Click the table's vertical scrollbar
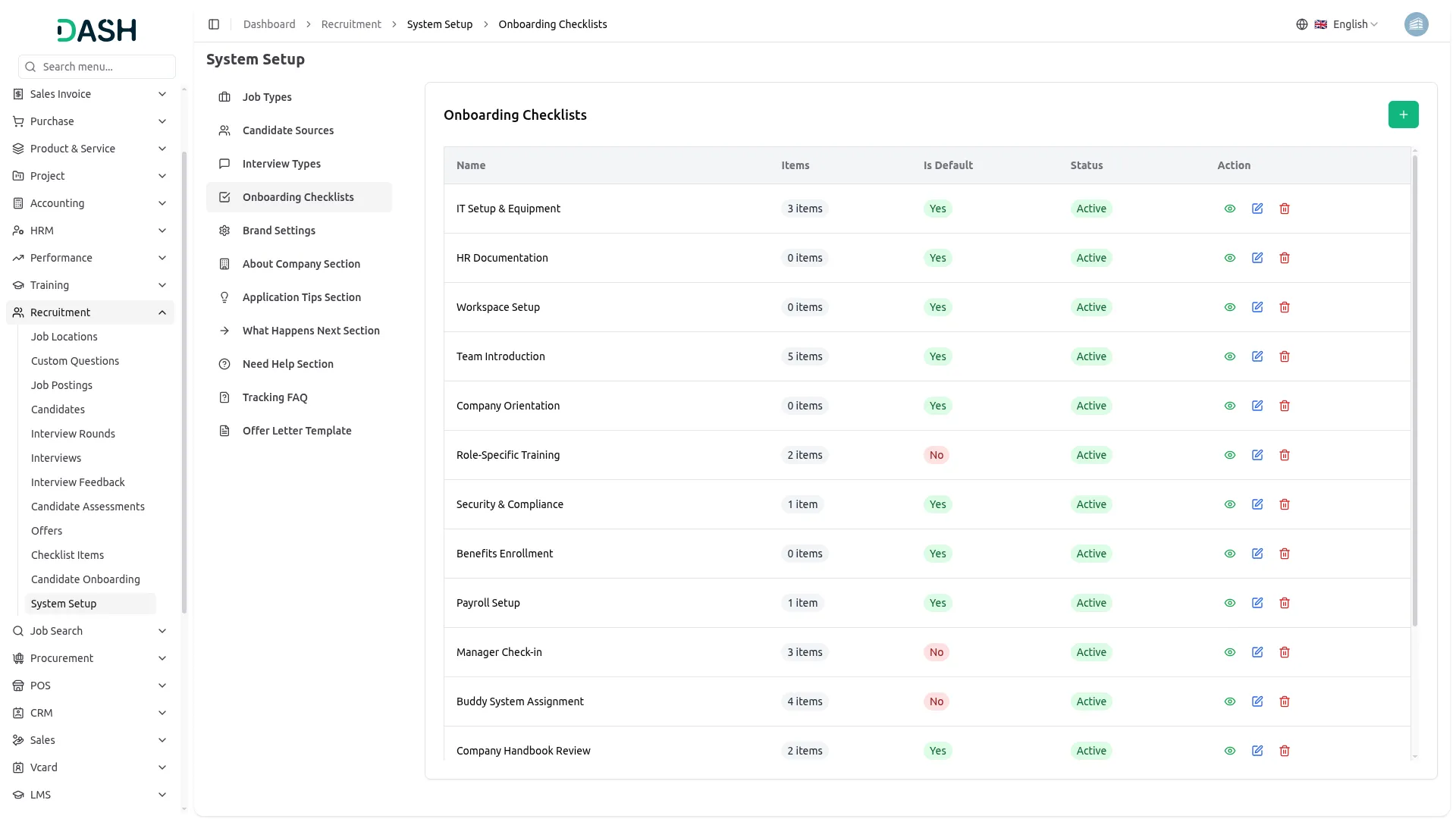 (1414, 391)
